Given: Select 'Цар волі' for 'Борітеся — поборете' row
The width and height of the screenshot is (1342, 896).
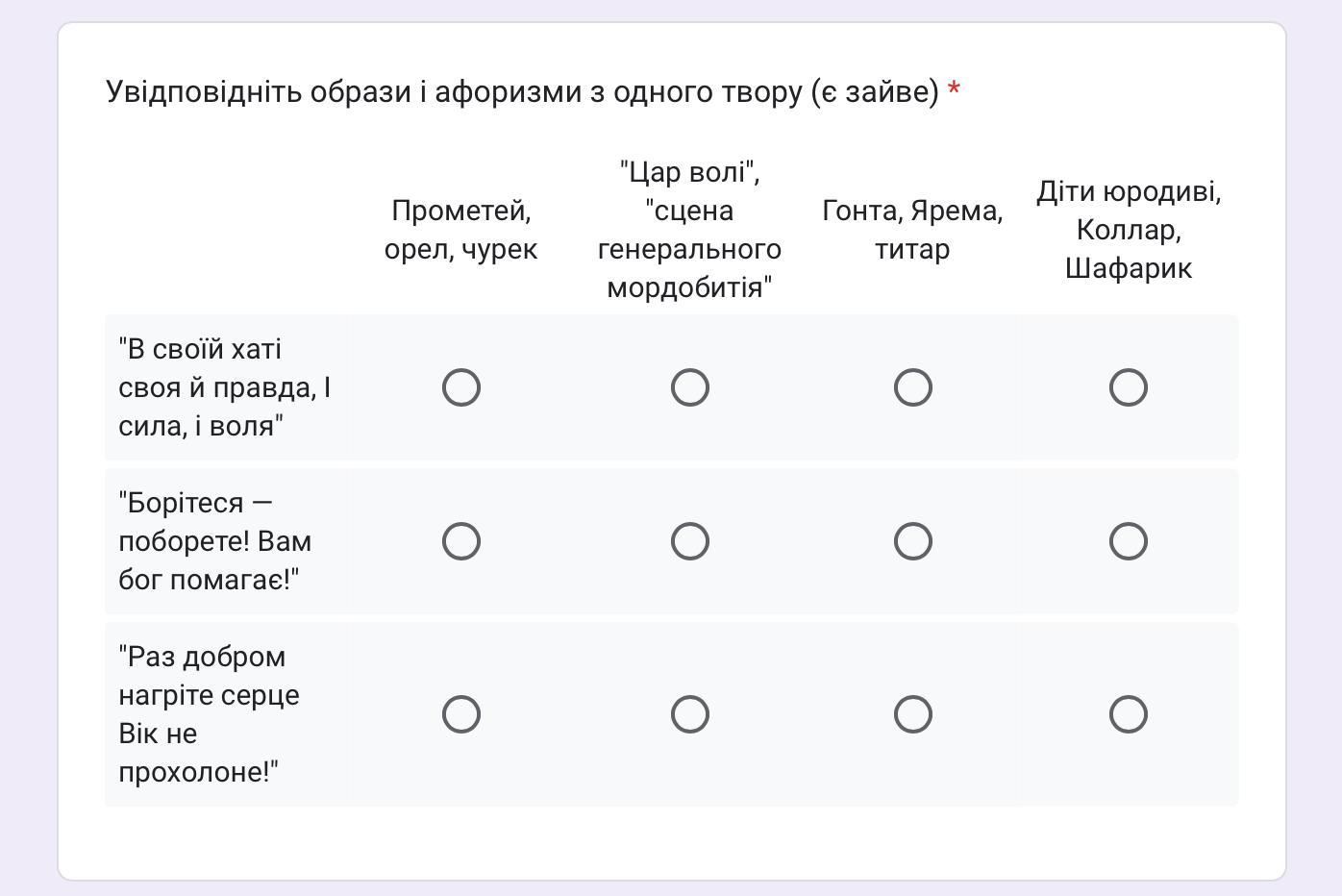Looking at the screenshot, I should pyautogui.click(x=690, y=541).
